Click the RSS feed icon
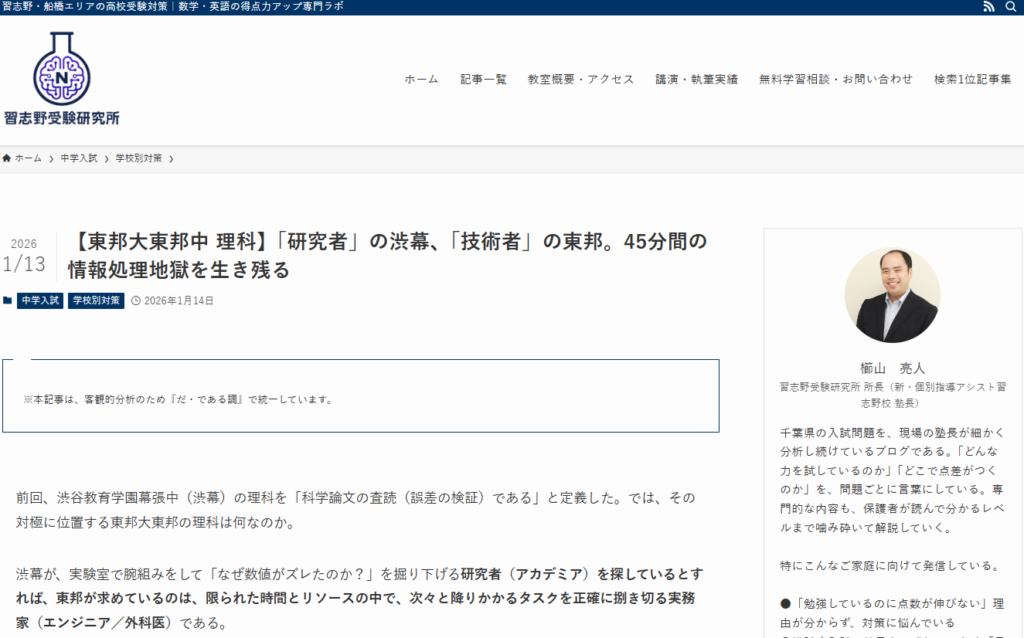Viewport: 1024px width, 638px height. click(989, 7)
